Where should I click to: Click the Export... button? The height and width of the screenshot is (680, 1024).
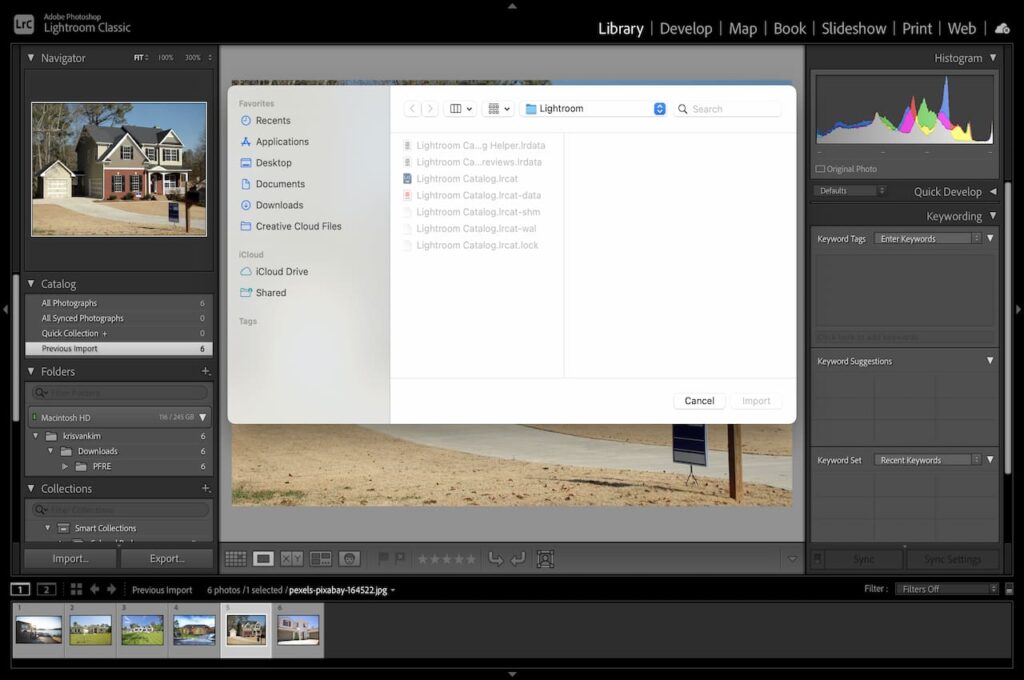pos(167,559)
